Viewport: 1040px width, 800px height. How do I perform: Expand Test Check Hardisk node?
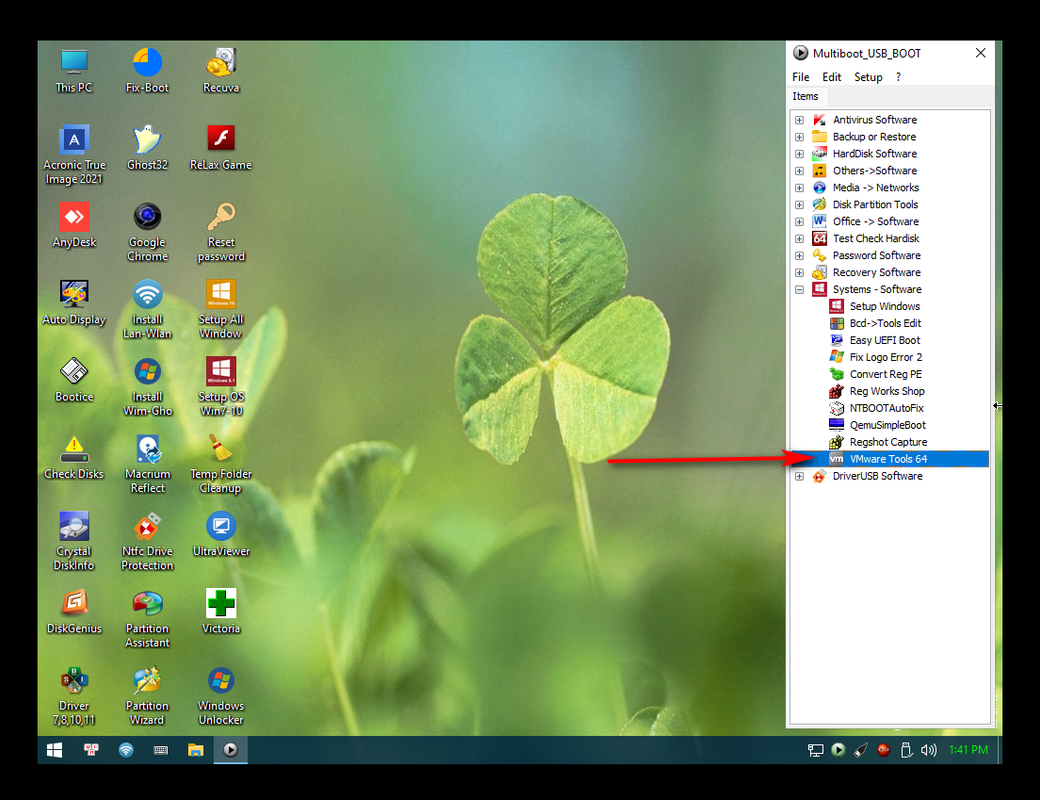(799, 238)
